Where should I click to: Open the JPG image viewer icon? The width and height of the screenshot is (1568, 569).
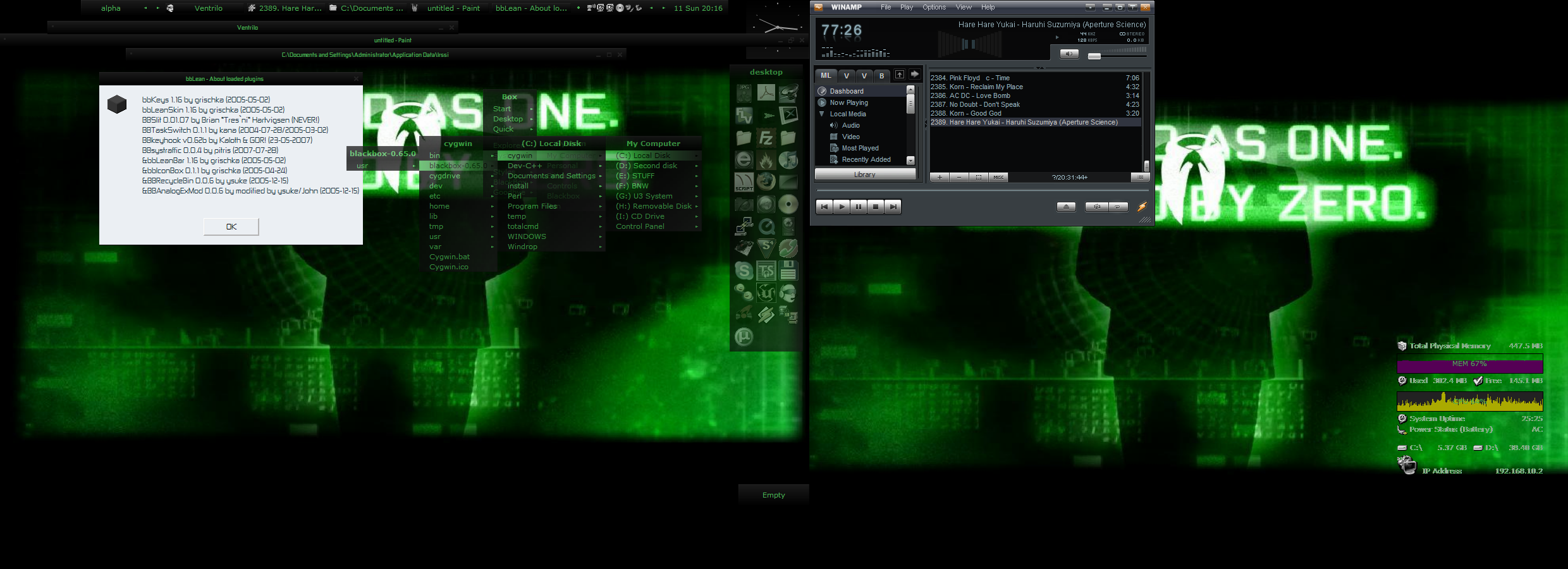[744, 94]
